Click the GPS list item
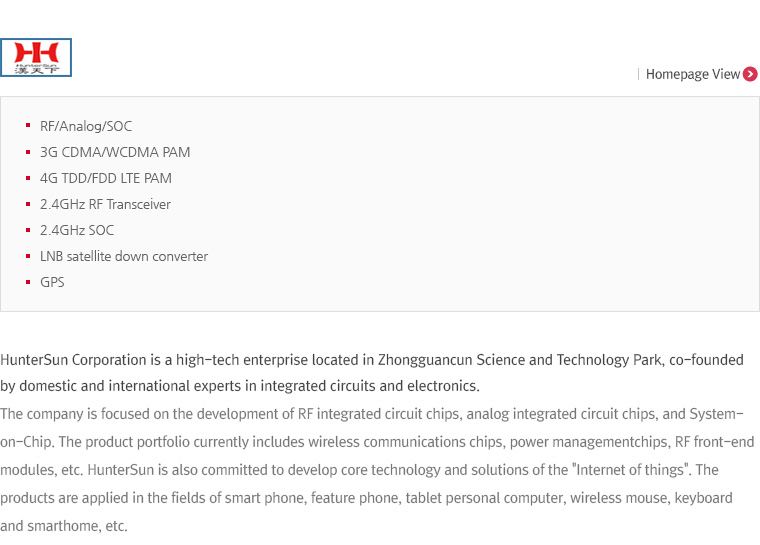The image size is (760, 545). (52, 282)
